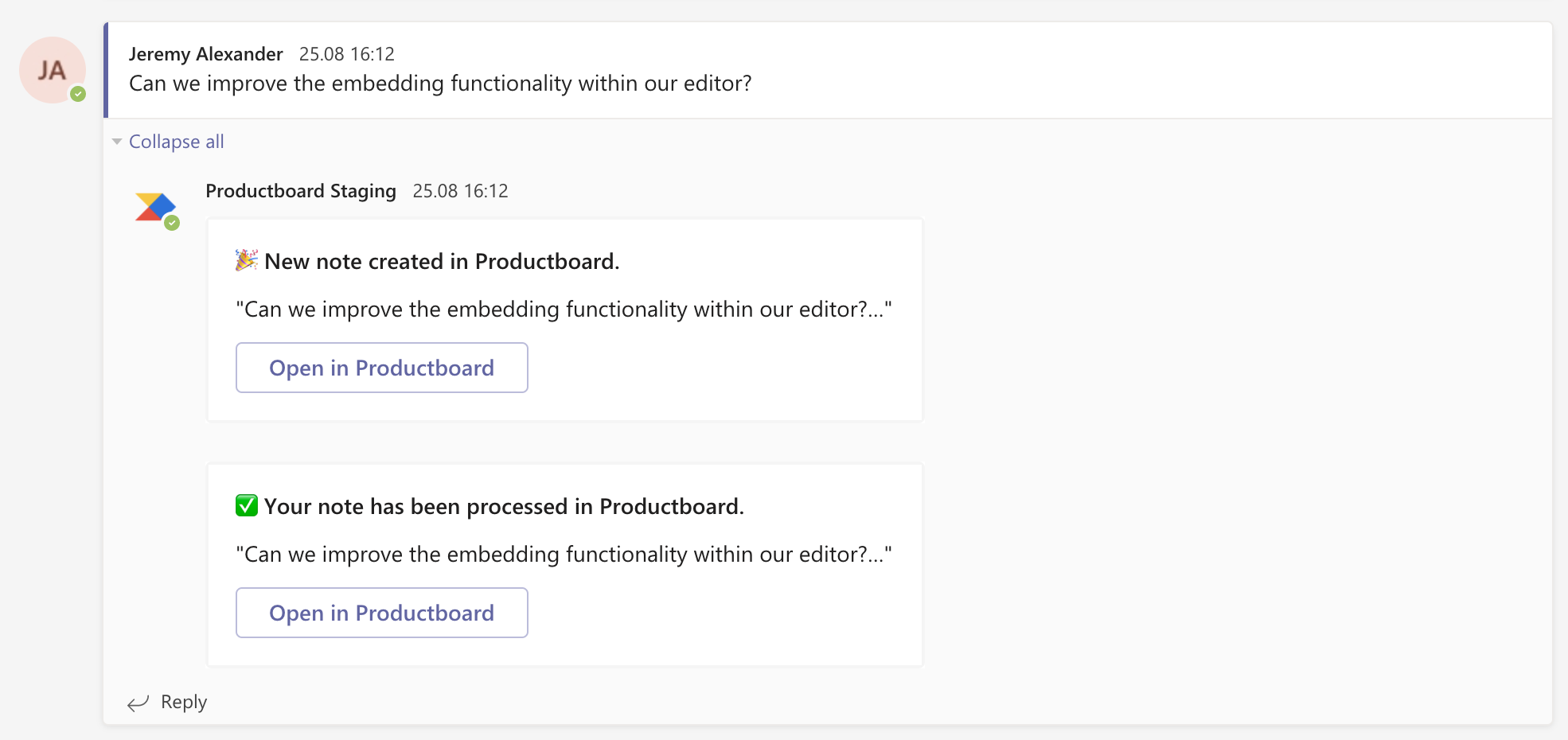
Task: Click Productboard bot's online status badge
Action: coord(172,223)
